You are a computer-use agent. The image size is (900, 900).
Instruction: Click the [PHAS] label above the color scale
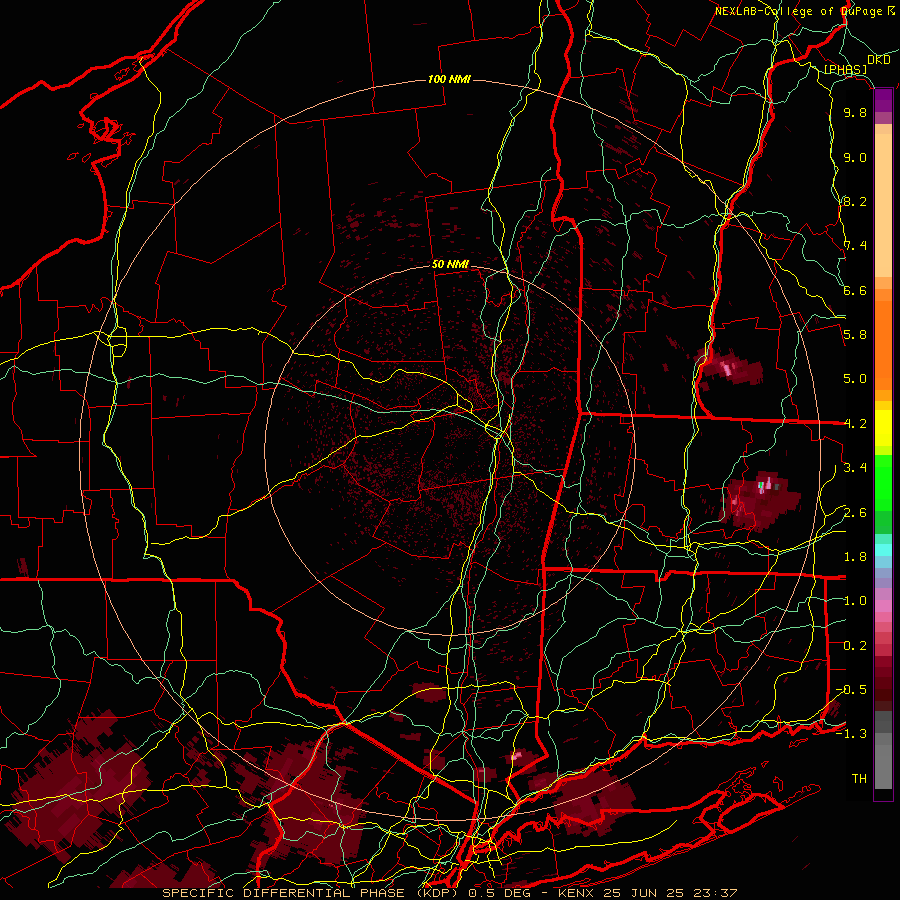pyautogui.click(x=845, y=69)
